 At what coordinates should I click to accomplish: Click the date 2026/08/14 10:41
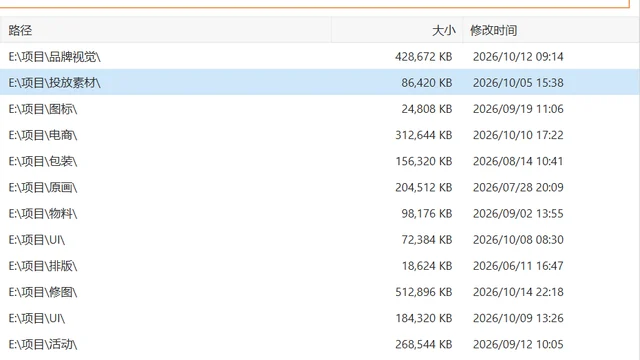518,161
